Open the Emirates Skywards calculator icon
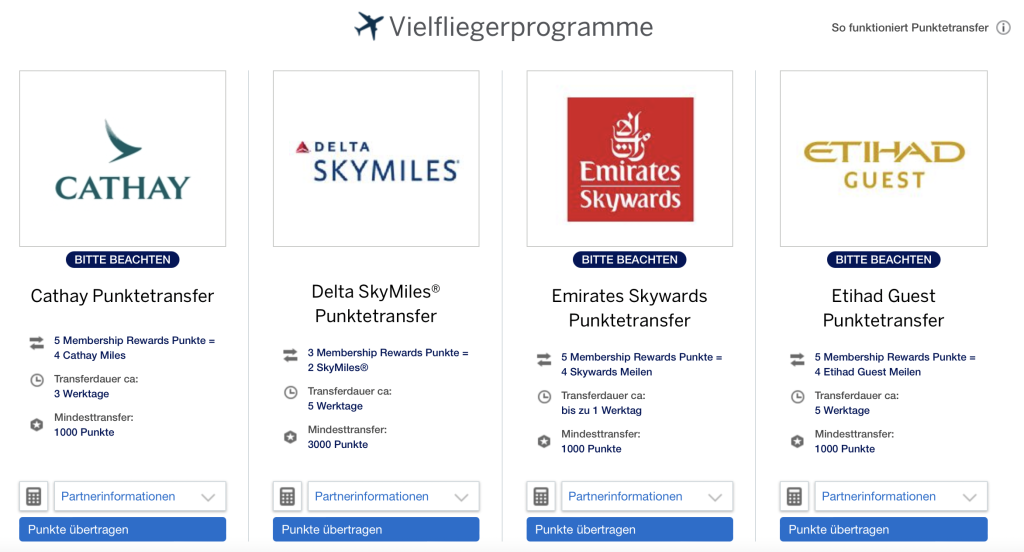This screenshot has width=1024, height=552. [541, 496]
